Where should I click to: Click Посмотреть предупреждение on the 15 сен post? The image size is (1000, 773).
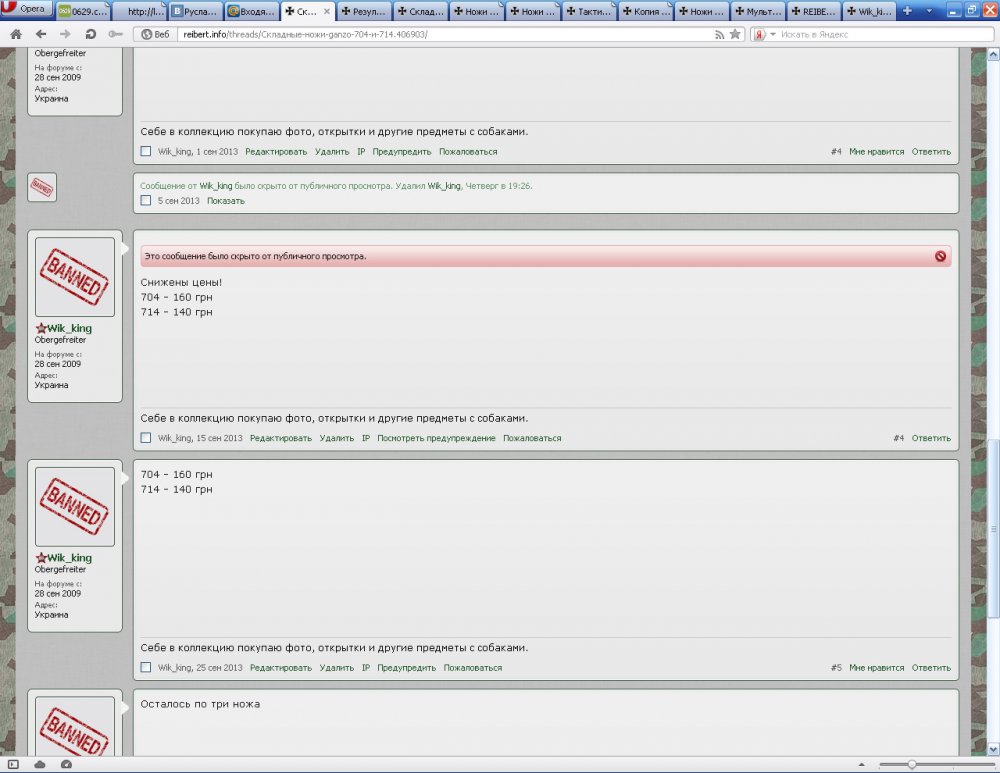(436, 438)
